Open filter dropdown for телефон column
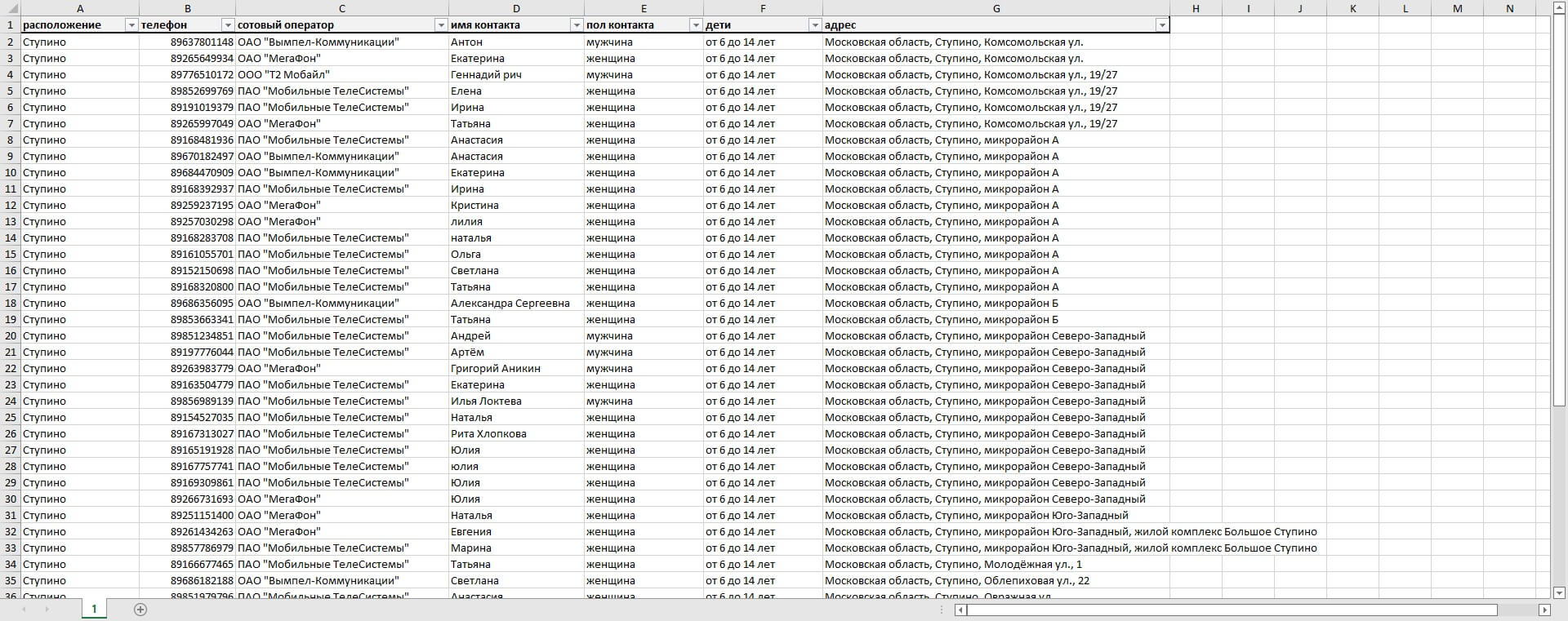The image size is (1568, 621). [229, 25]
